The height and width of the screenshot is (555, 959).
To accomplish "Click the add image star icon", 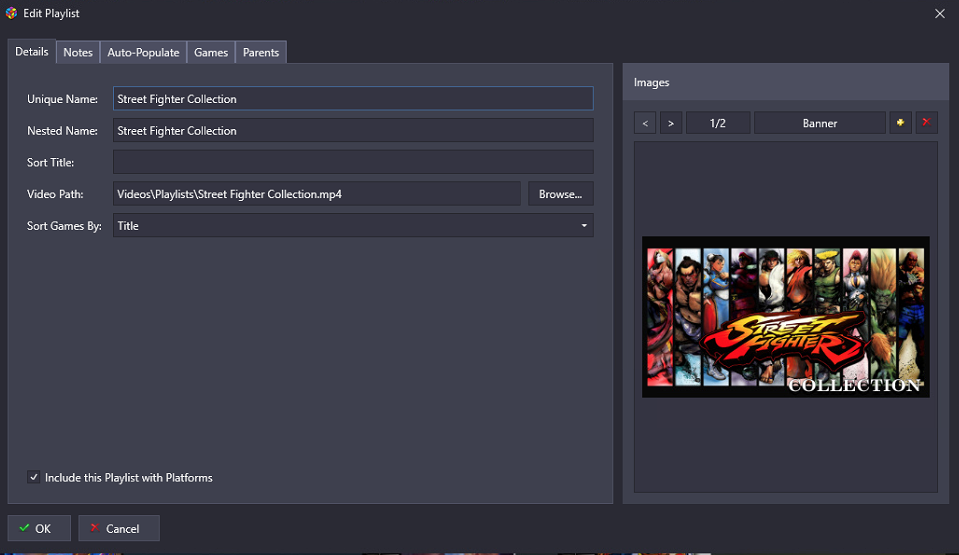I will click(900, 123).
